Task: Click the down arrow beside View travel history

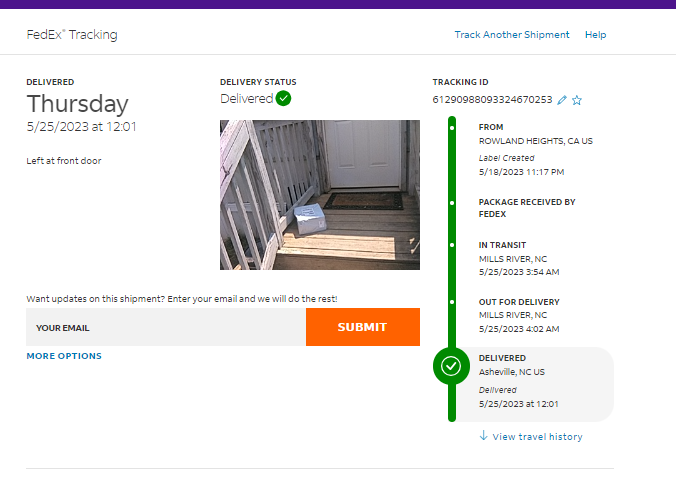Action: tap(483, 436)
